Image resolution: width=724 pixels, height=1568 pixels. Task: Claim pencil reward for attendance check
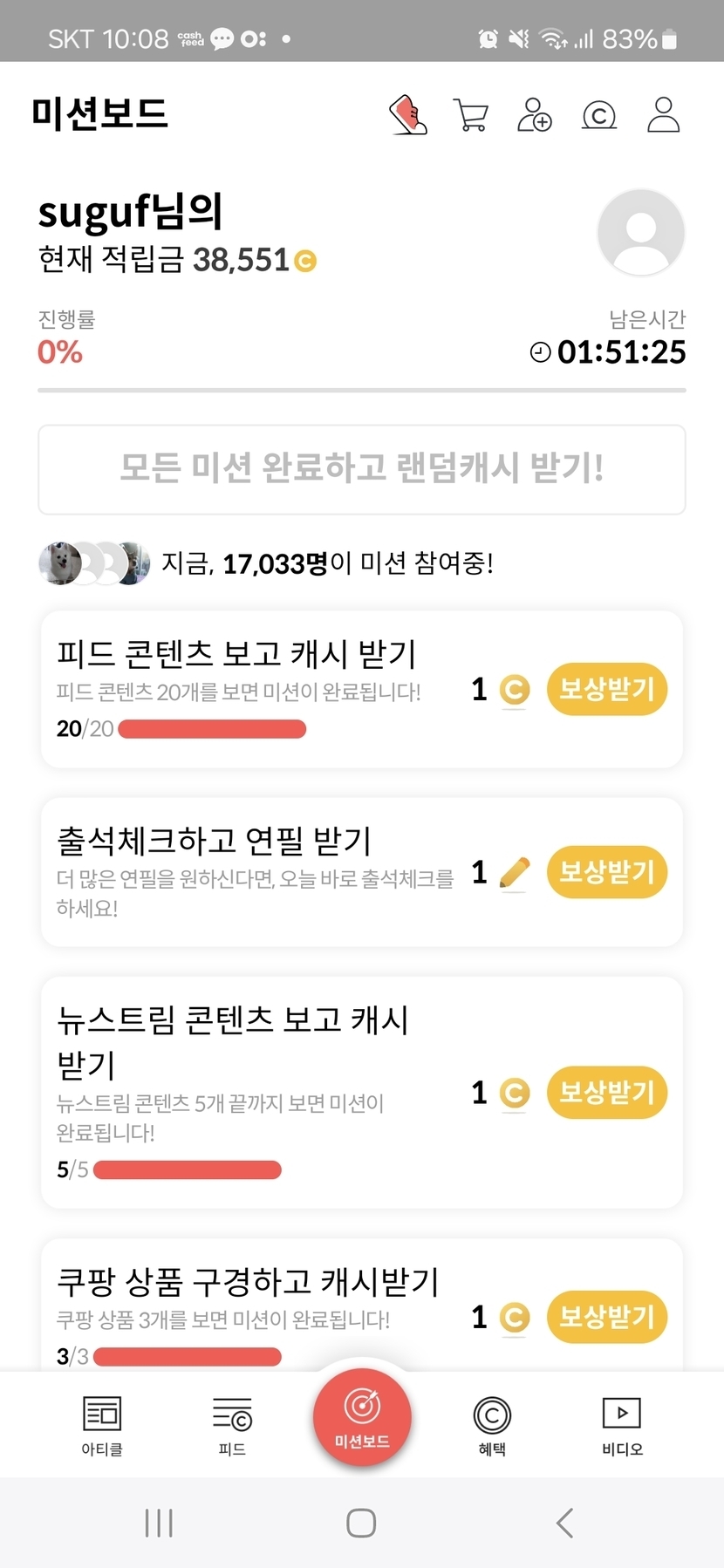point(606,871)
